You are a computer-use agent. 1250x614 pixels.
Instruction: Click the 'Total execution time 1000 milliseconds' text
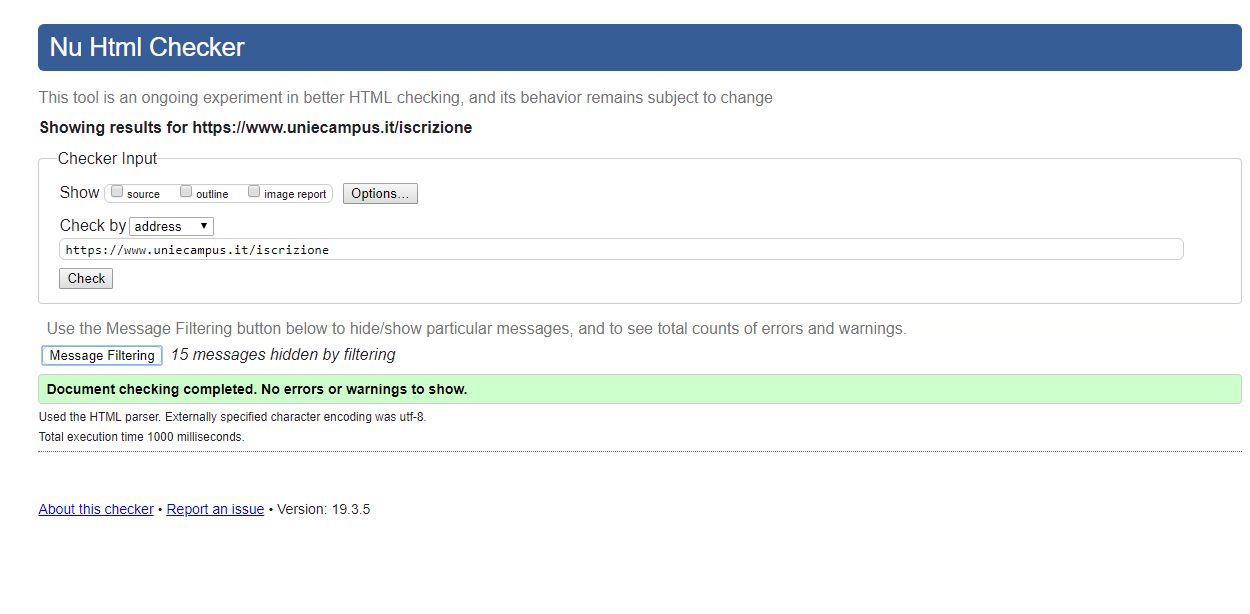pos(141,437)
